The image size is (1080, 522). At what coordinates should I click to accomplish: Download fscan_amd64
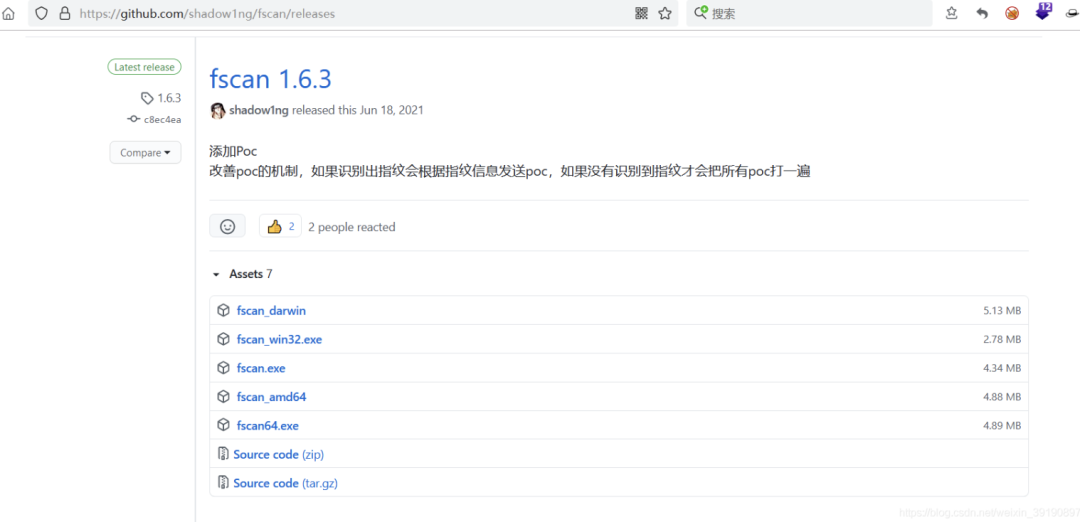tap(271, 397)
